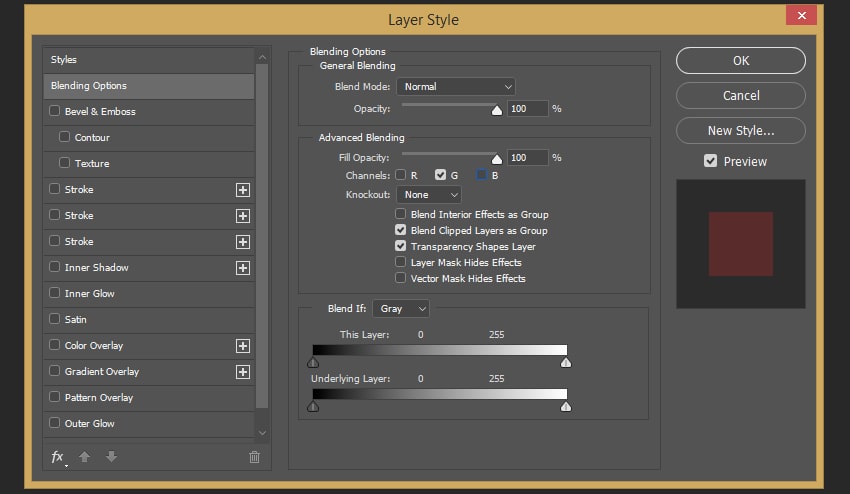
Task: Click Cancel to dismiss the dialog
Action: coord(740,96)
